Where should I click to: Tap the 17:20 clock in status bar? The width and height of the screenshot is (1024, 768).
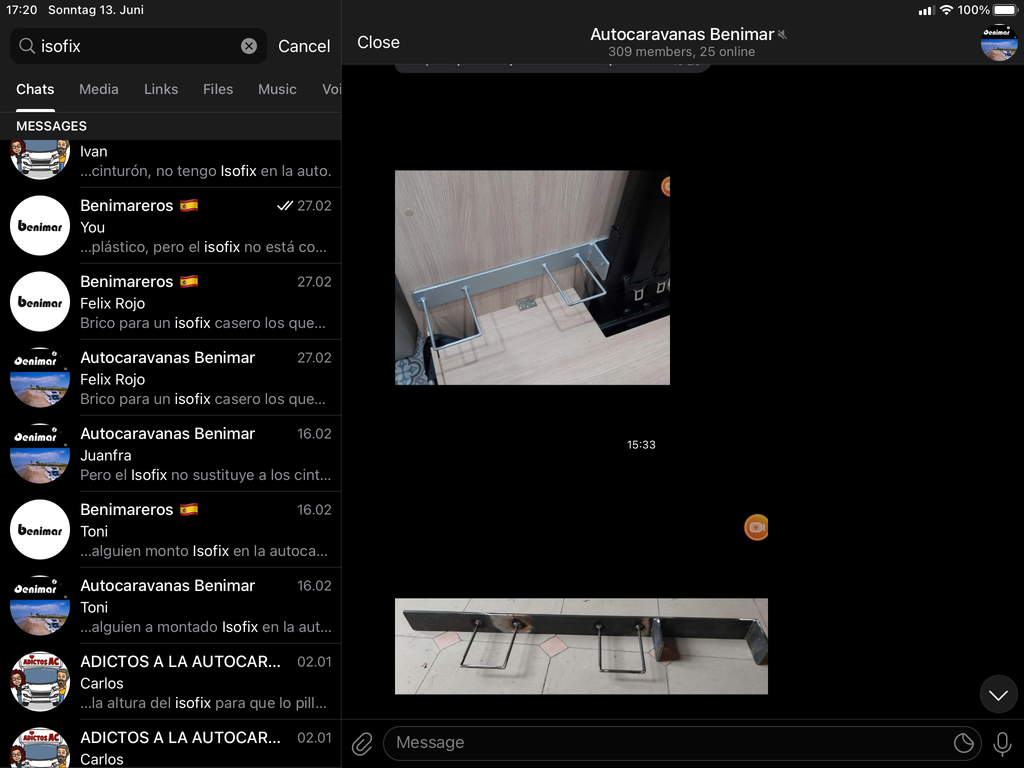pyautogui.click(x=22, y=10)
